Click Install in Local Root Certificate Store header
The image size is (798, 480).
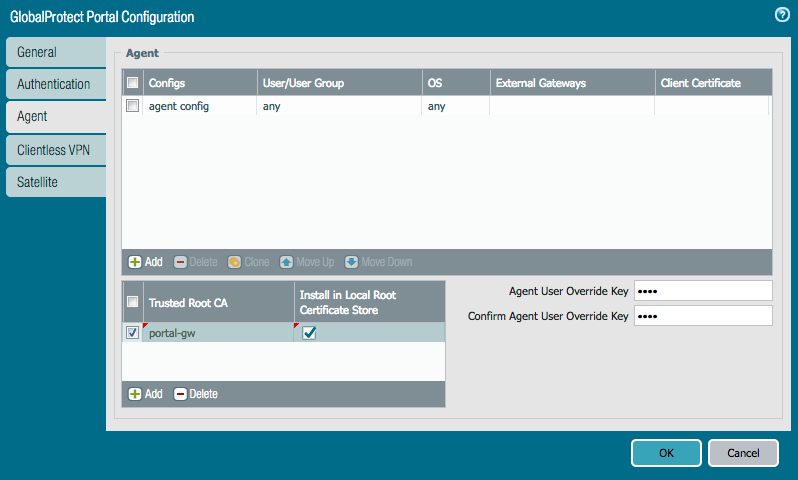click(x=369, y=302)
